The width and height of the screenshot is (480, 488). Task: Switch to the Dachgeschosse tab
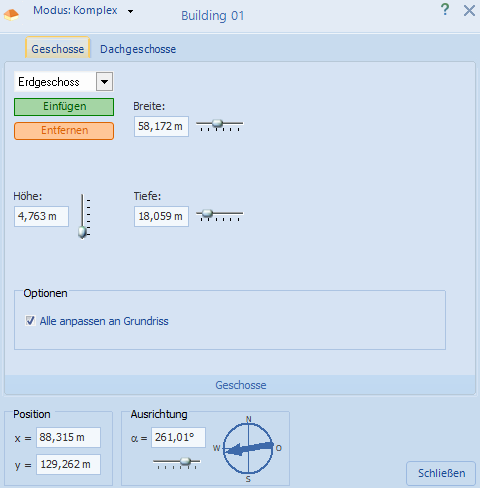pyautogui.click(x=138, y=49)
